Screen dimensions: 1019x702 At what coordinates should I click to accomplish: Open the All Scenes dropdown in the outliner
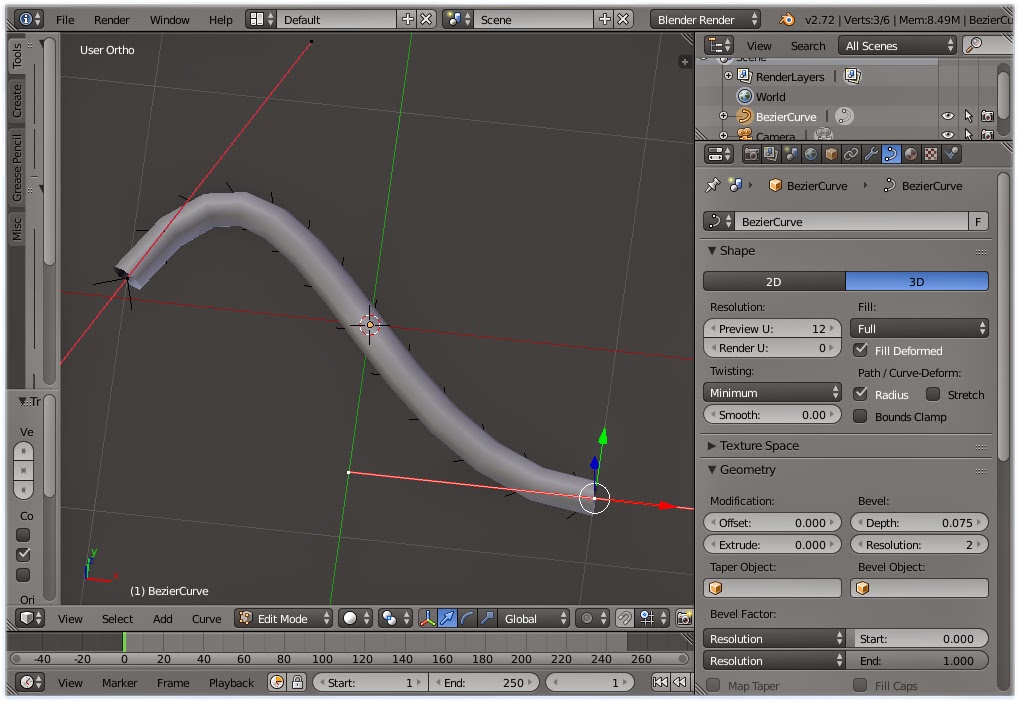(x=895, y=45)
